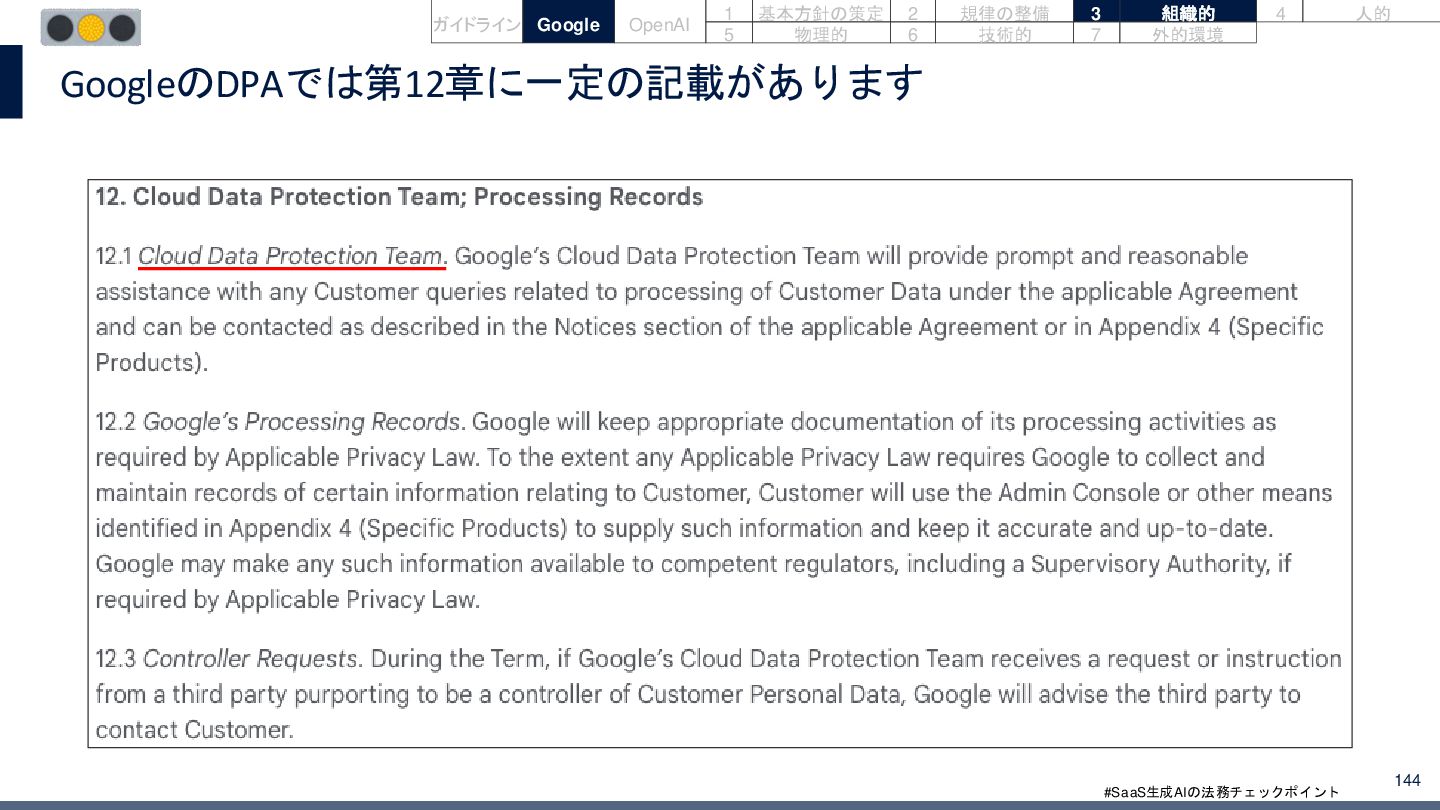Select section 7 外的環境
This screenshot has width=1440, height=810.
(x=1187, y=34)
